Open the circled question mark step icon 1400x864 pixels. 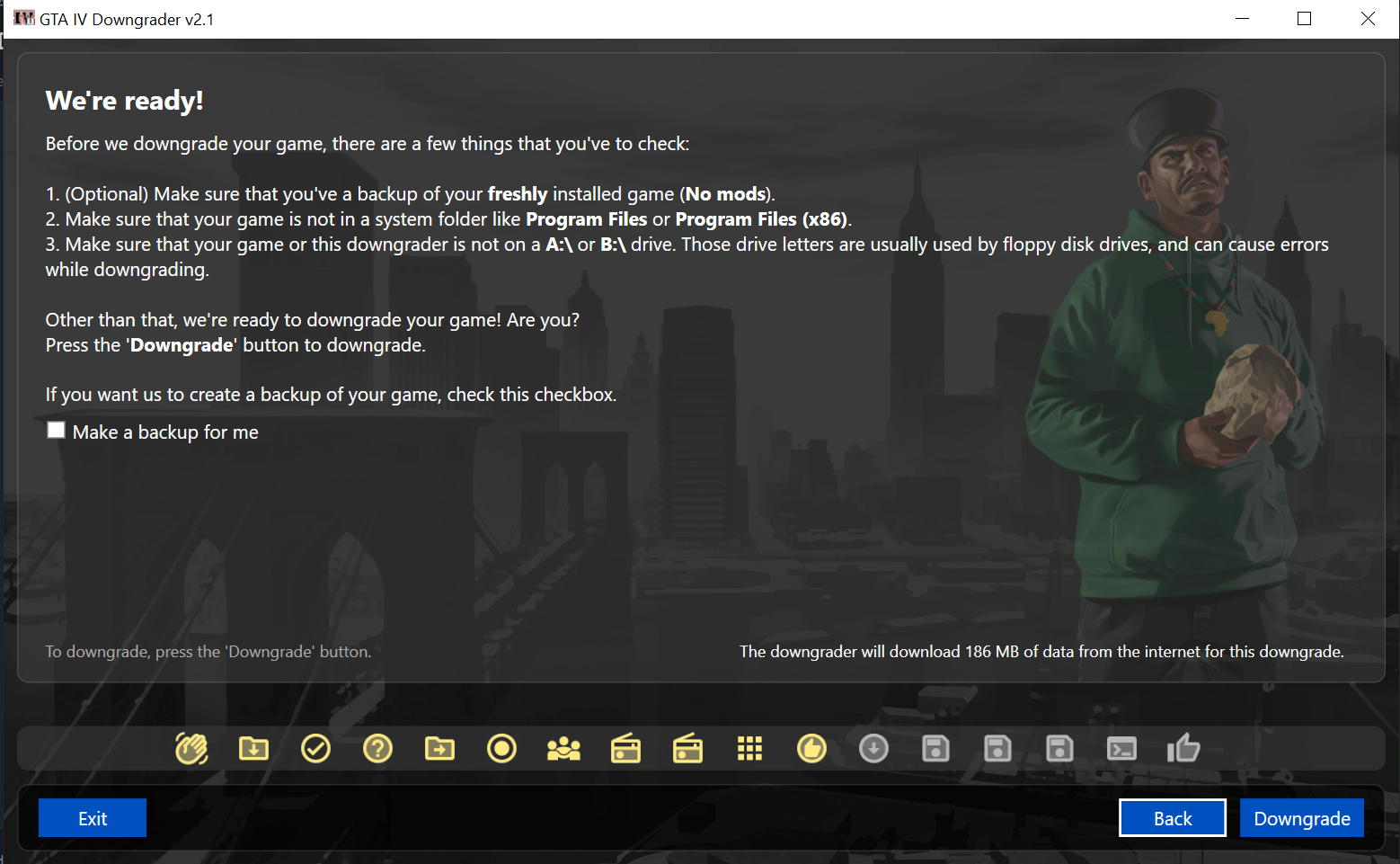point(377,748)
